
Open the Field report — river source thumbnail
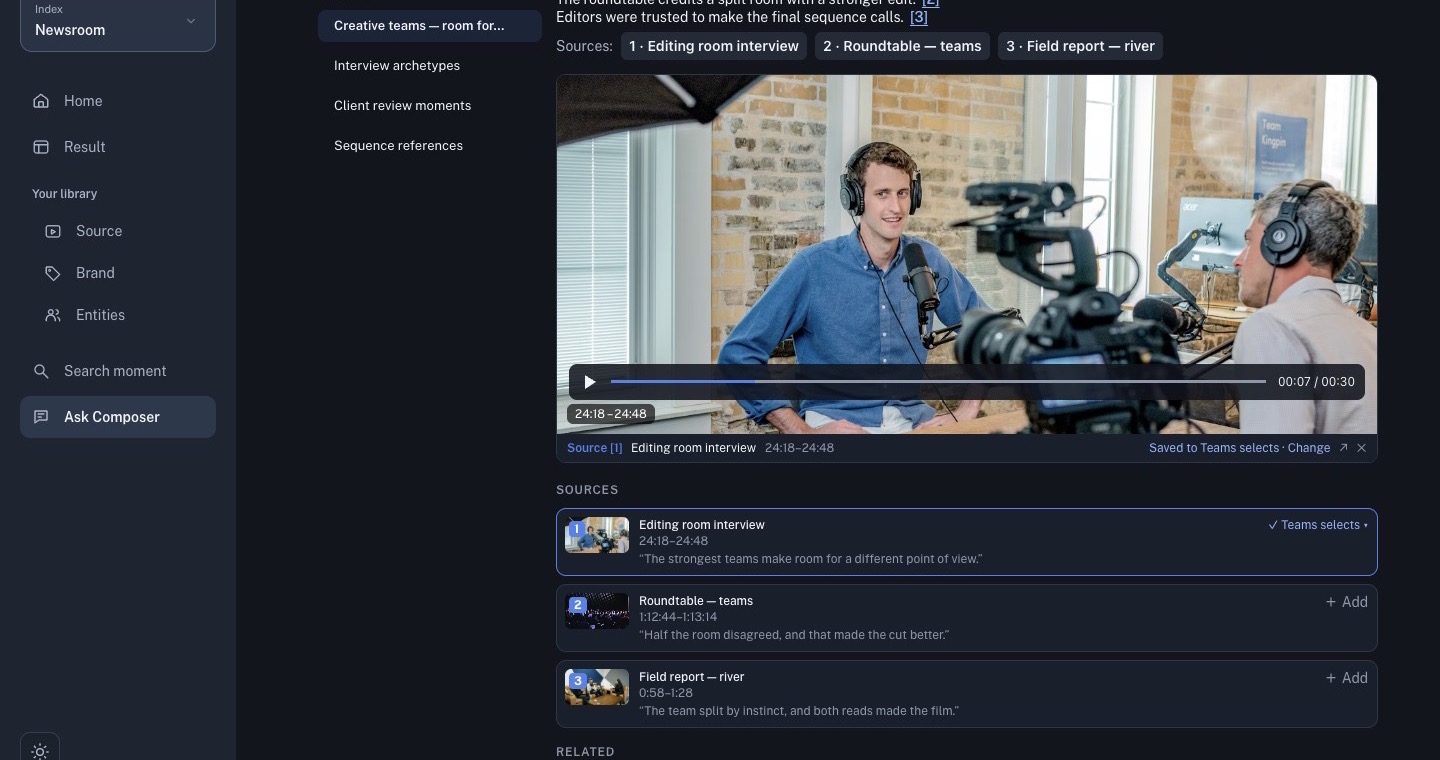pyautogui.click(x=597, y=687)
